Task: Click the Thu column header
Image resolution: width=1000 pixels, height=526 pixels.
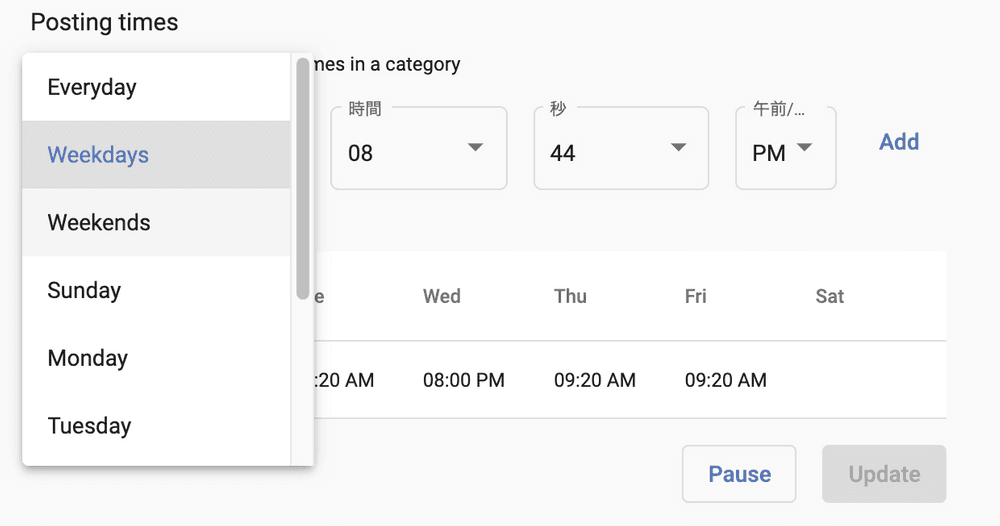Action: pos(570,296)
